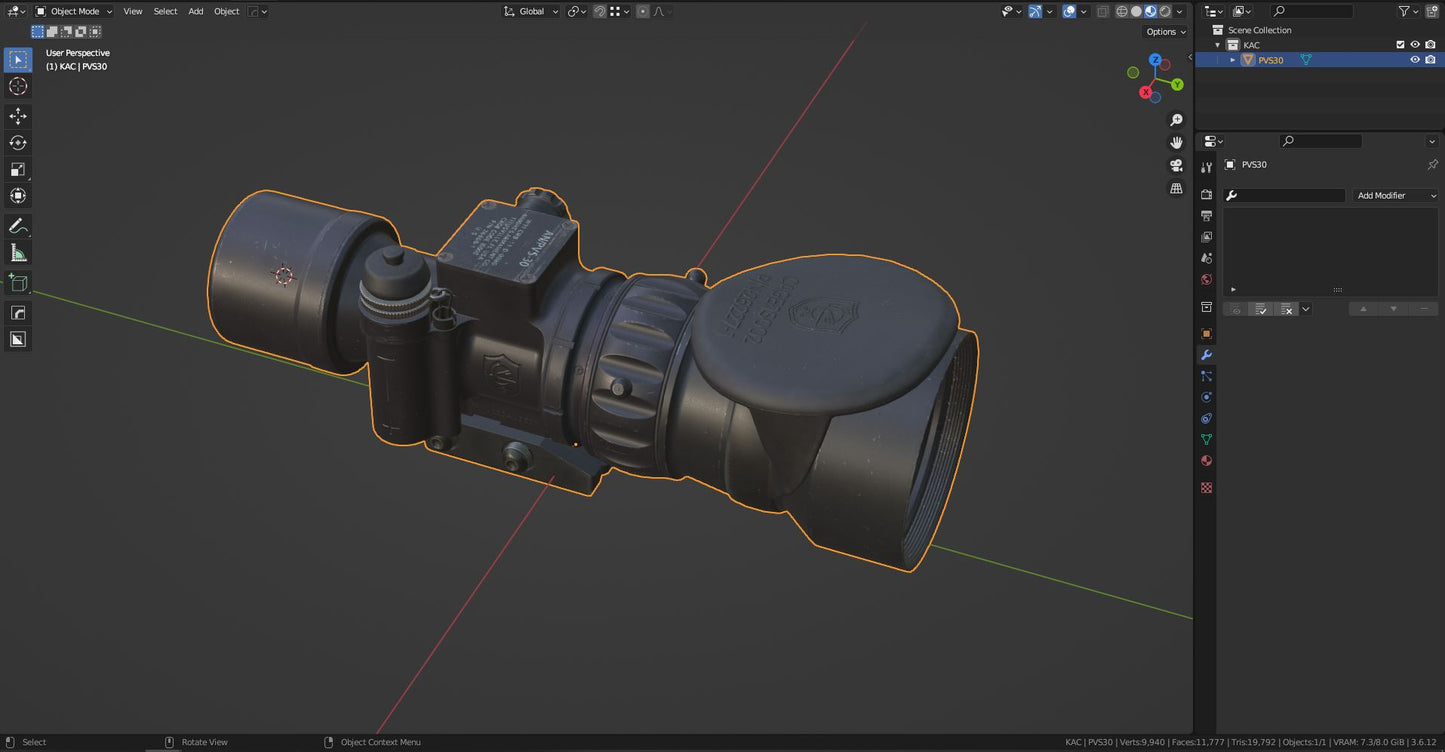
Task: Disable PVS30 in renders via camera icon
Action: [x=1431, y=59]
